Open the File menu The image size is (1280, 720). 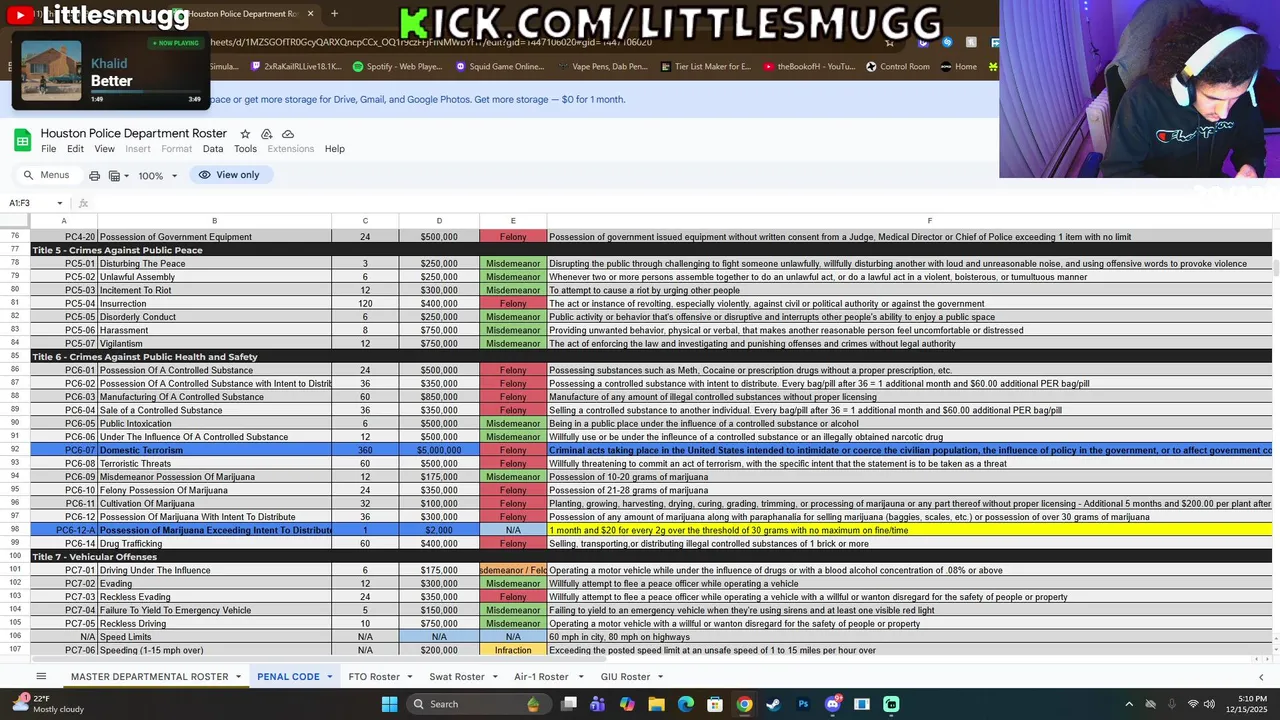coord(48,149)
